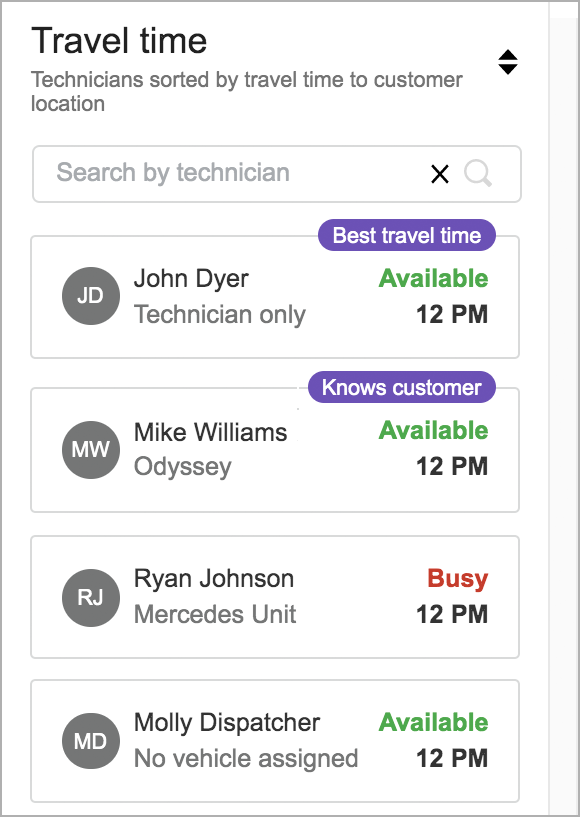Click the Mercedes Unit vehicle label

[x=215, y=614]
